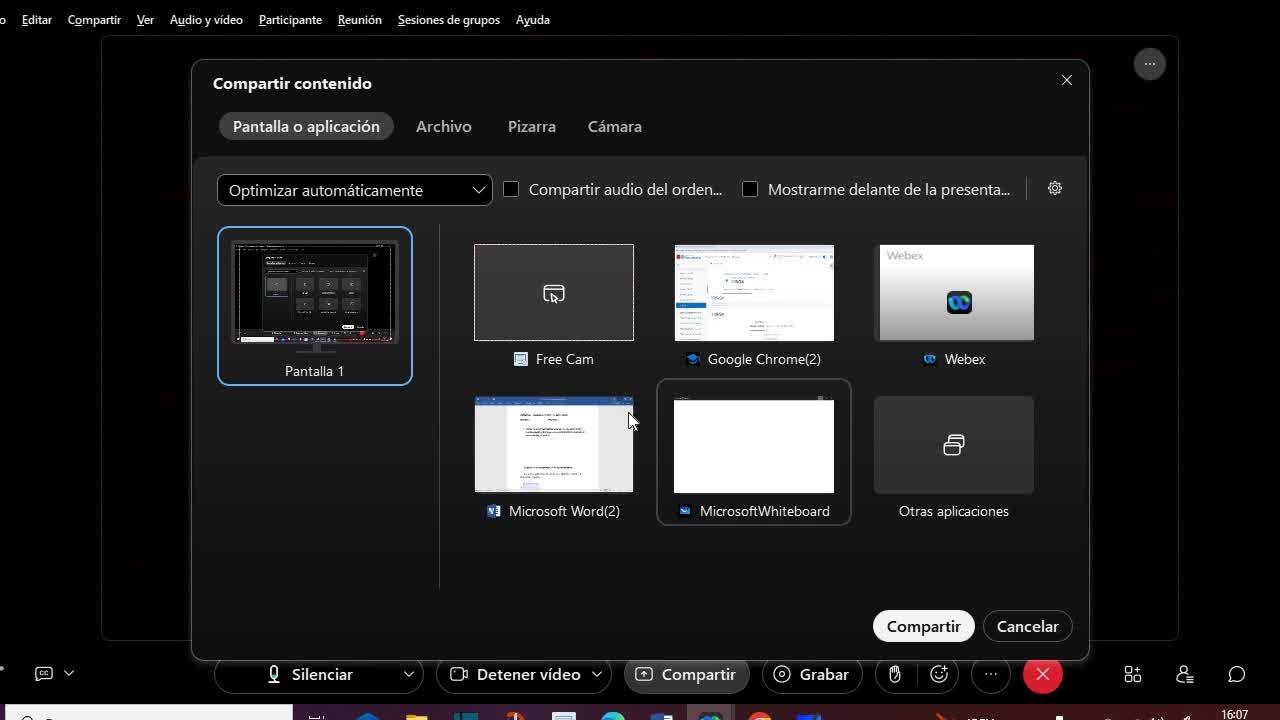Open the reactions emoji icon
The image size is (1280, 720).
(x=938, y=674)
